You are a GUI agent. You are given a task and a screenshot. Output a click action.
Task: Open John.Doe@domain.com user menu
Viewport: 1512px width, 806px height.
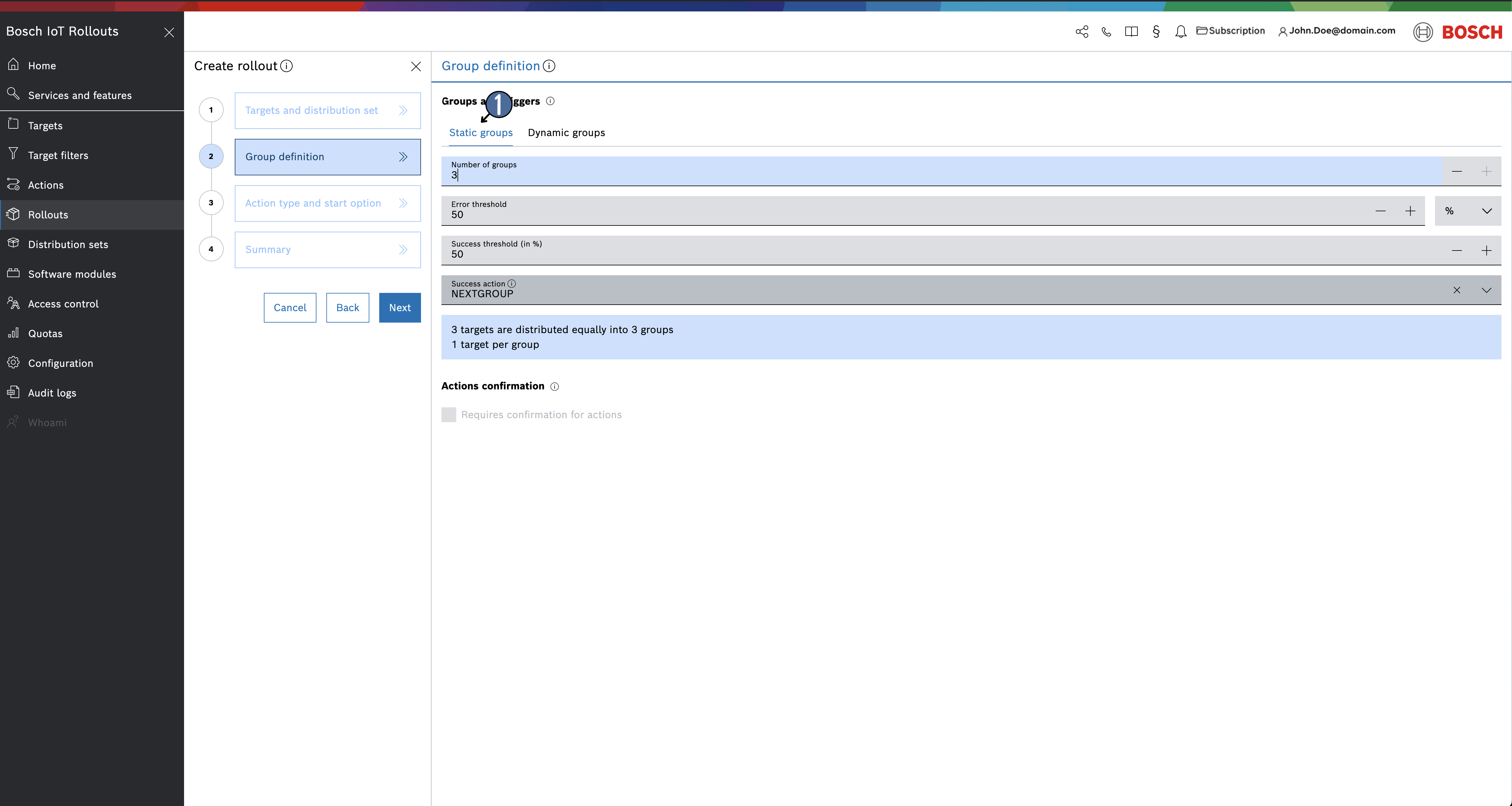[x=1337, y=31]
